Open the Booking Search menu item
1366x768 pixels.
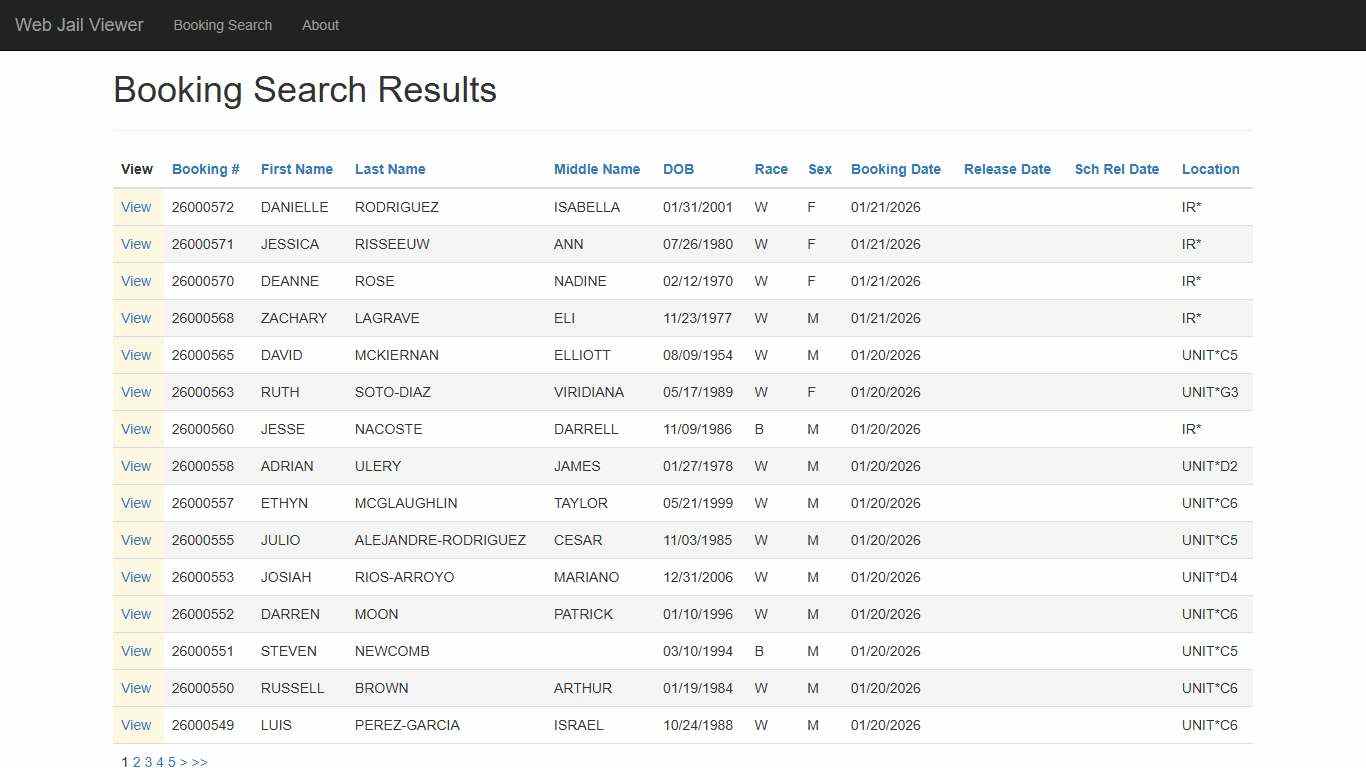coord(222,25)
